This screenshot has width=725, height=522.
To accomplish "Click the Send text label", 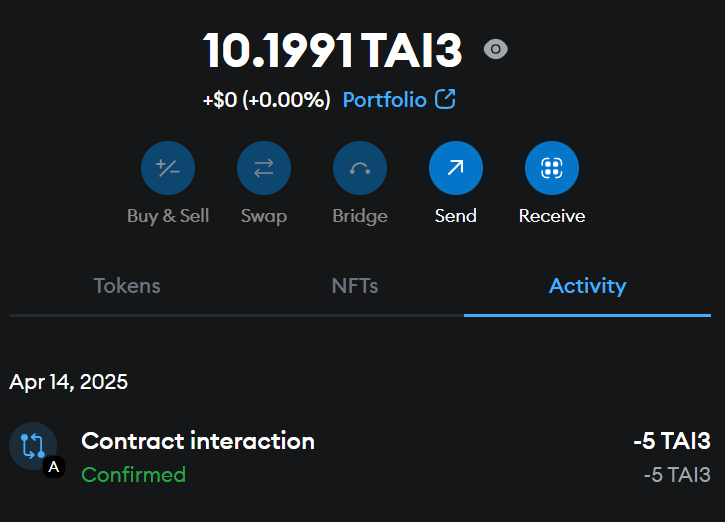I will (x=455, y=216).
